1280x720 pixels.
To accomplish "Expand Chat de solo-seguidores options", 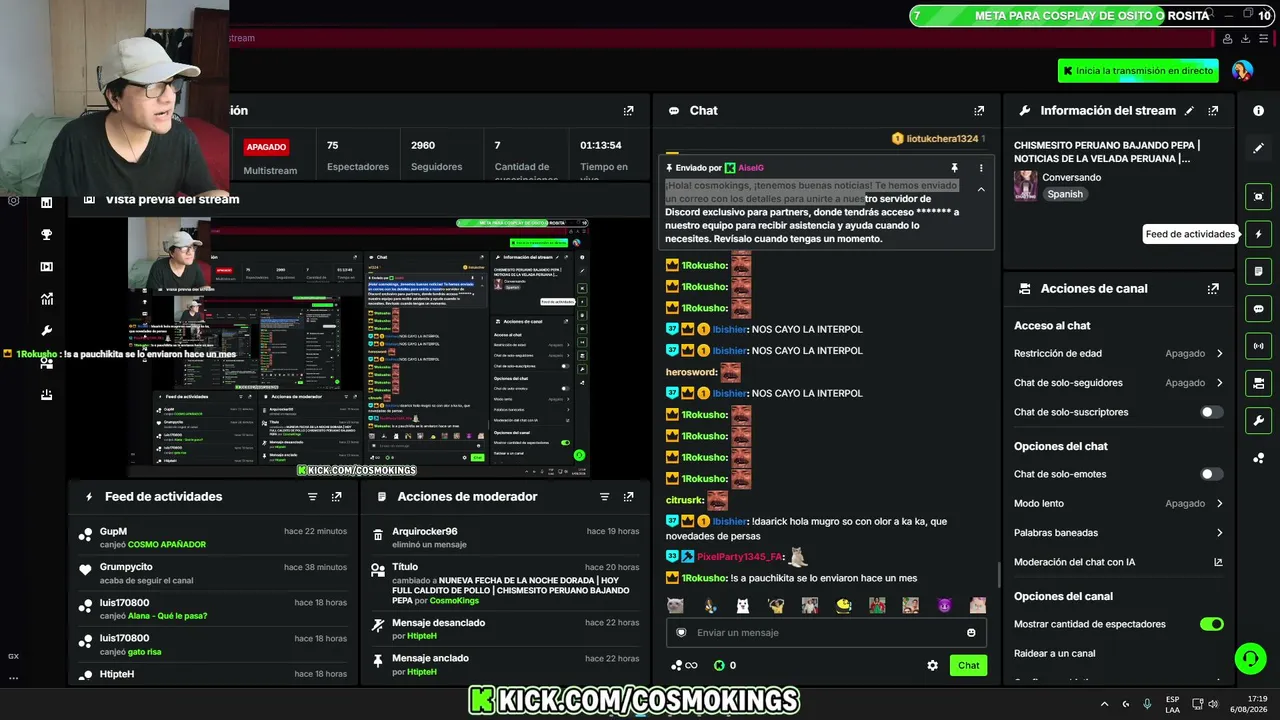I will coord(1119,383).
